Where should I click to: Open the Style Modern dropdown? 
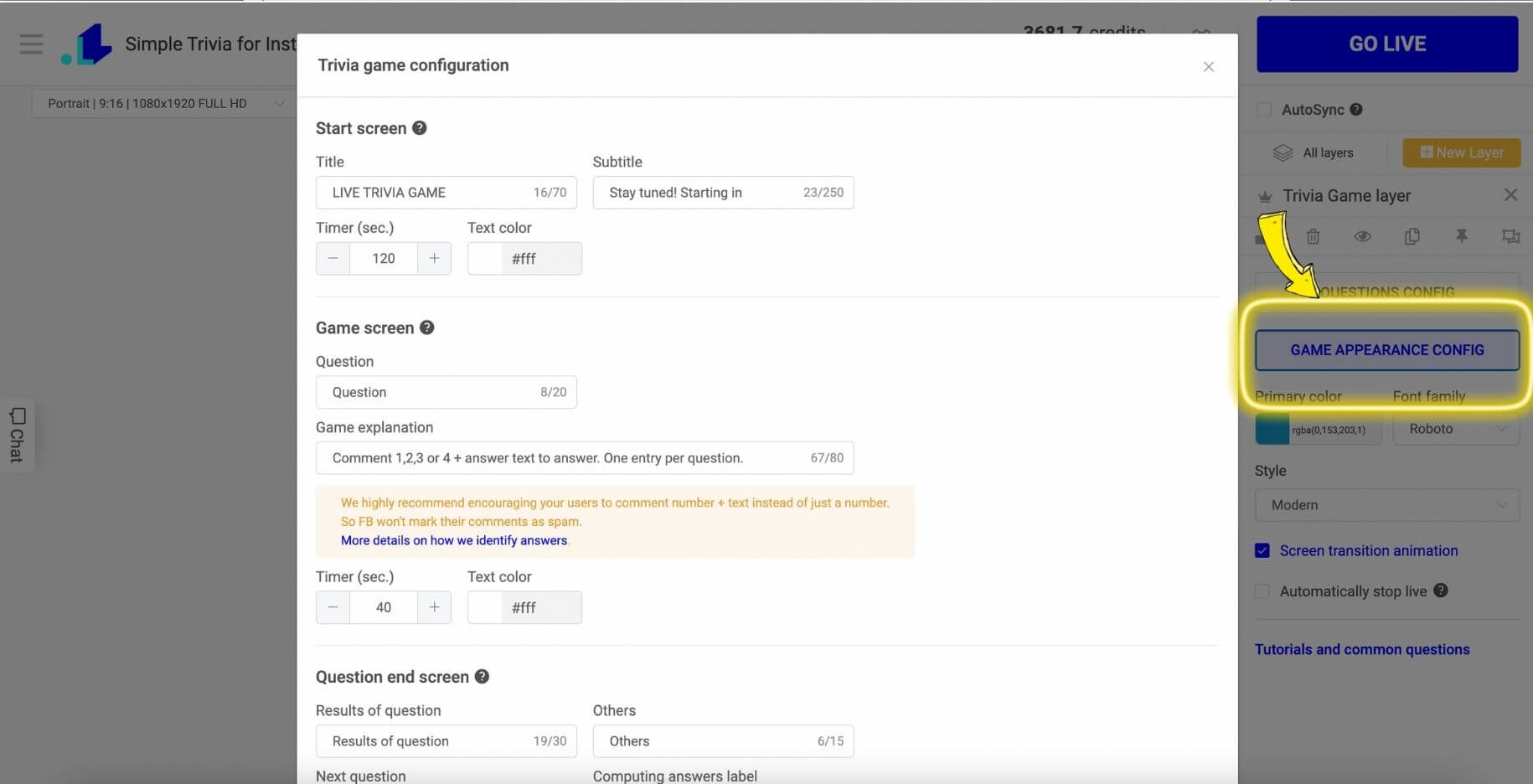[x=1387, y=505]
